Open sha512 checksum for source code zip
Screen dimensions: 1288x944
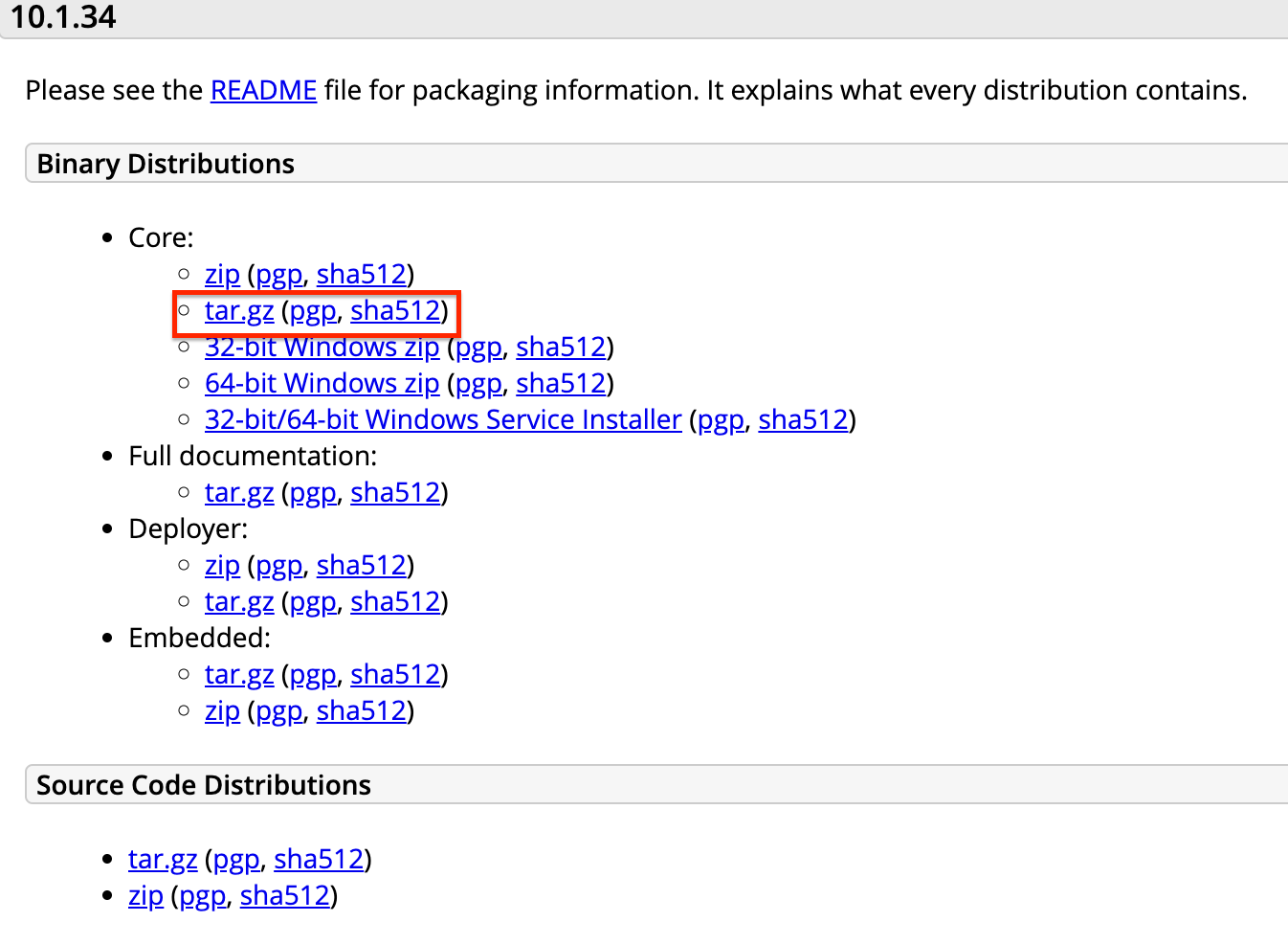(285, 896)
